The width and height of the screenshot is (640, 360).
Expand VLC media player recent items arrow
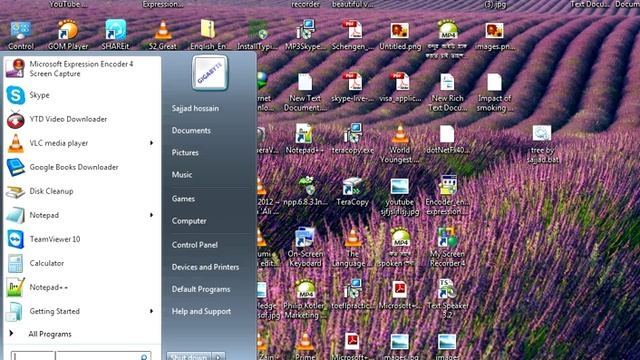click(x=151, y=143)
